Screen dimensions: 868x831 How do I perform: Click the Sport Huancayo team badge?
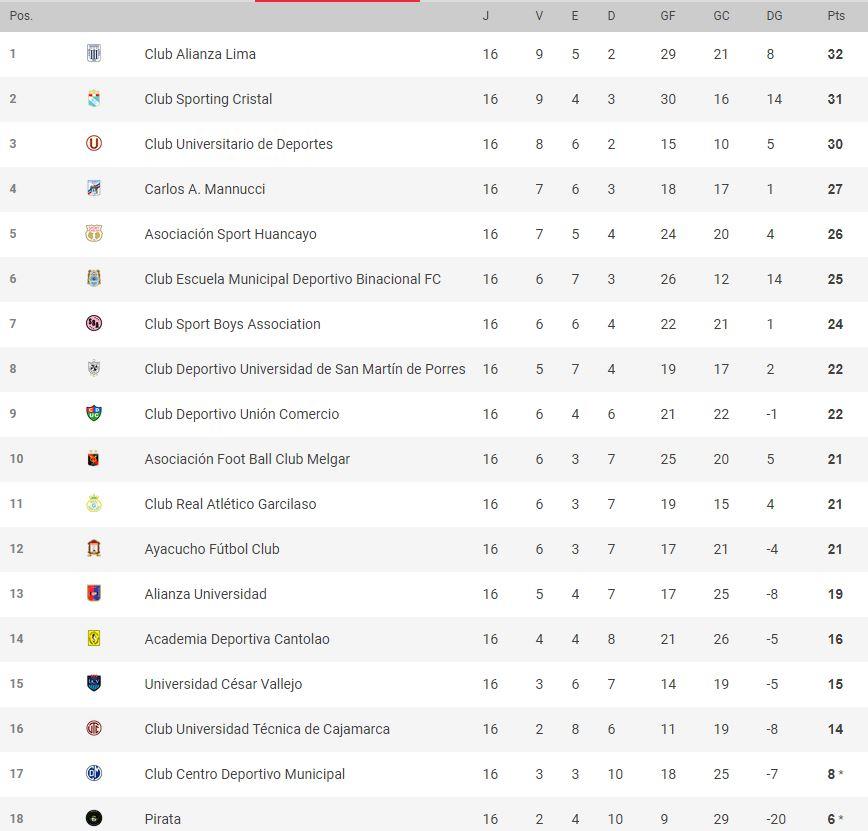tap(94, 234)
